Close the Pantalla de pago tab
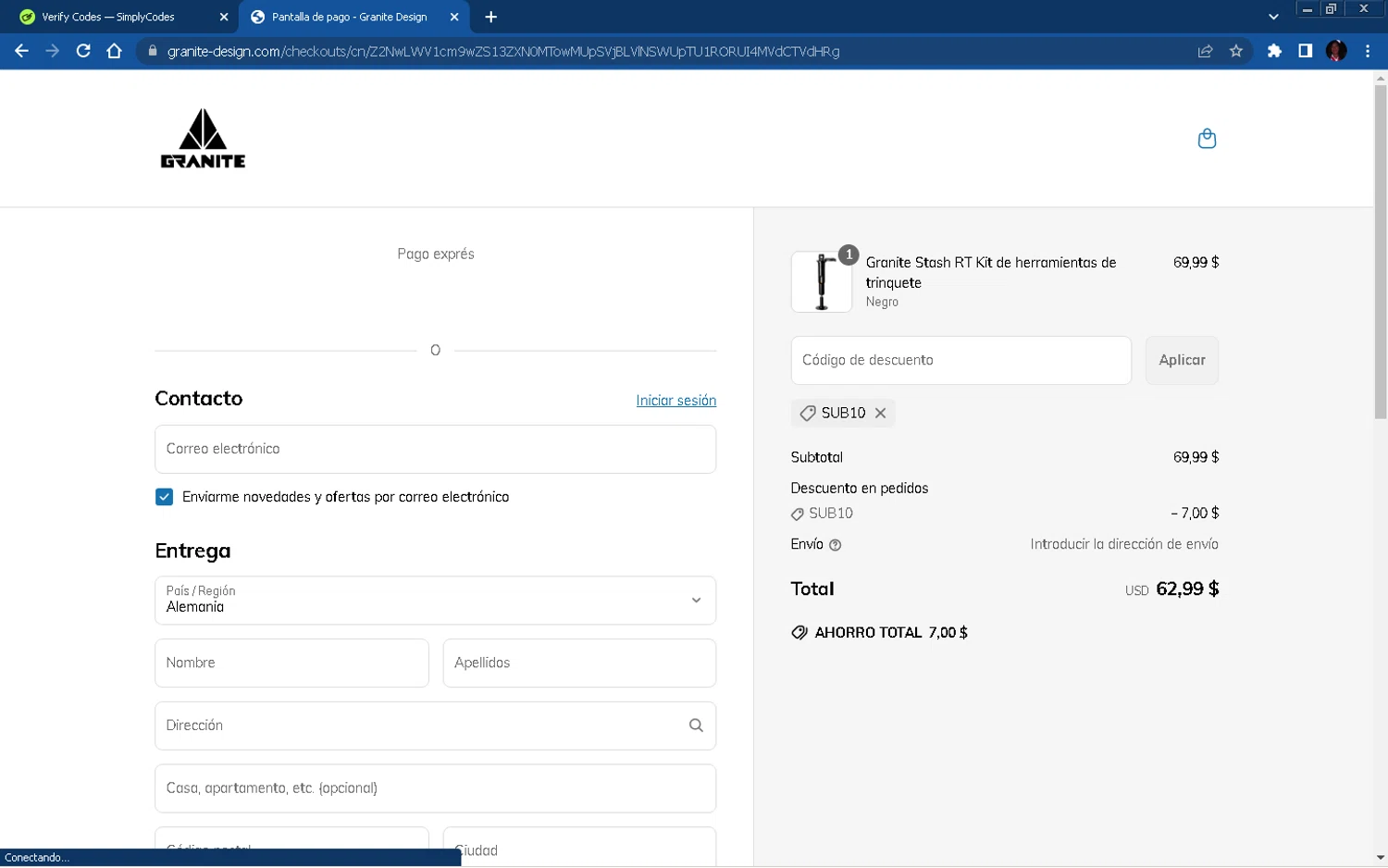 (x=454, y=17)
